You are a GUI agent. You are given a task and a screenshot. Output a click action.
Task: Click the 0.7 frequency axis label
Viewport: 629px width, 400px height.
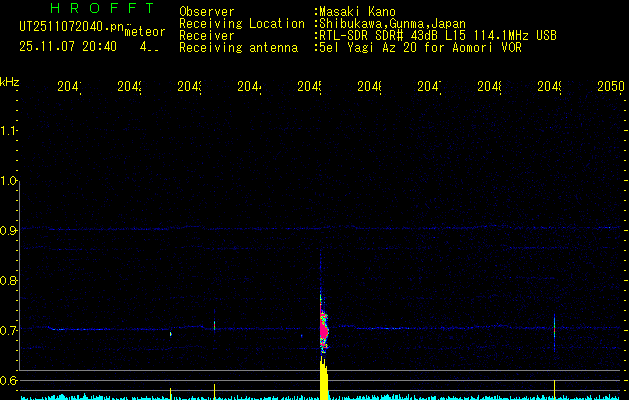tap(10, 330)
